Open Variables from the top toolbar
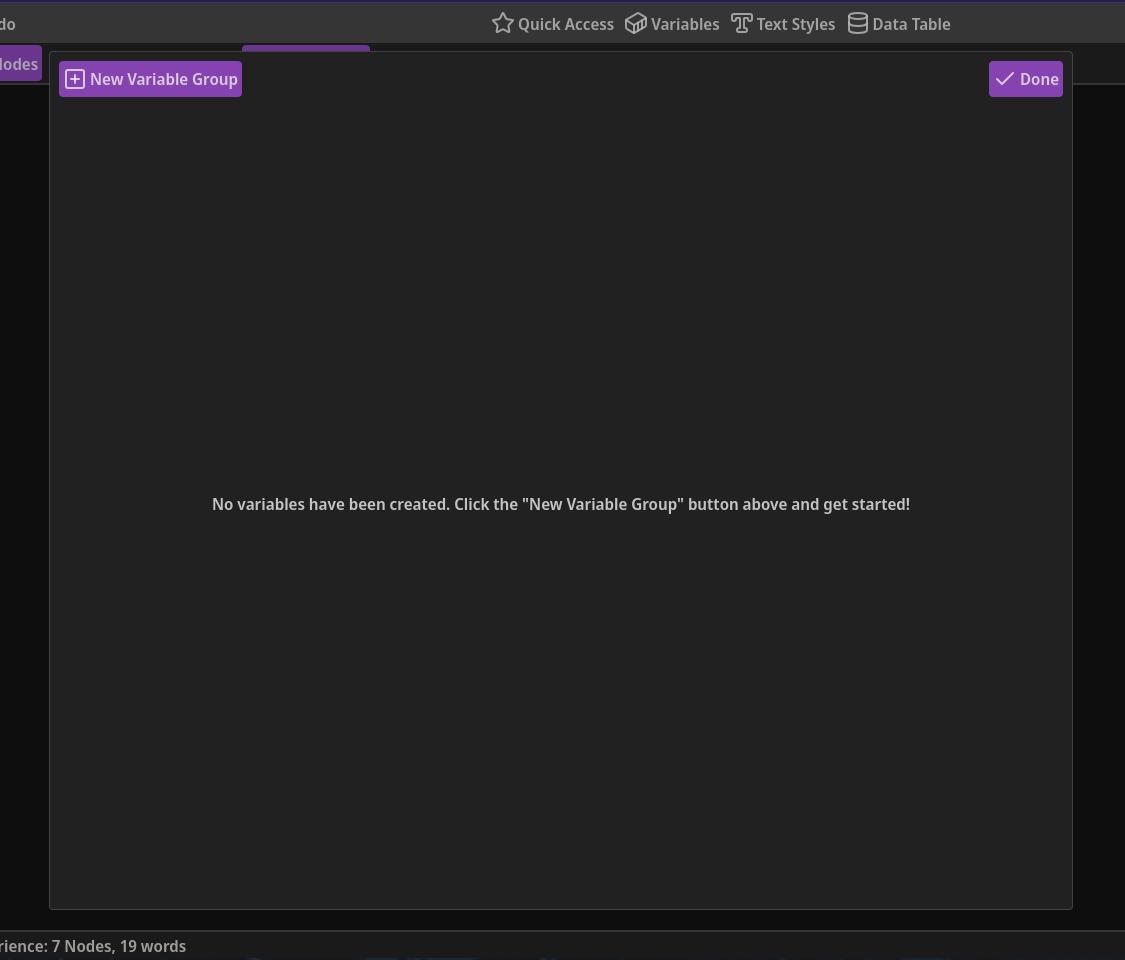Image resolution: width=1125 pixels, height=960 pixels. (x=684, y=24)
